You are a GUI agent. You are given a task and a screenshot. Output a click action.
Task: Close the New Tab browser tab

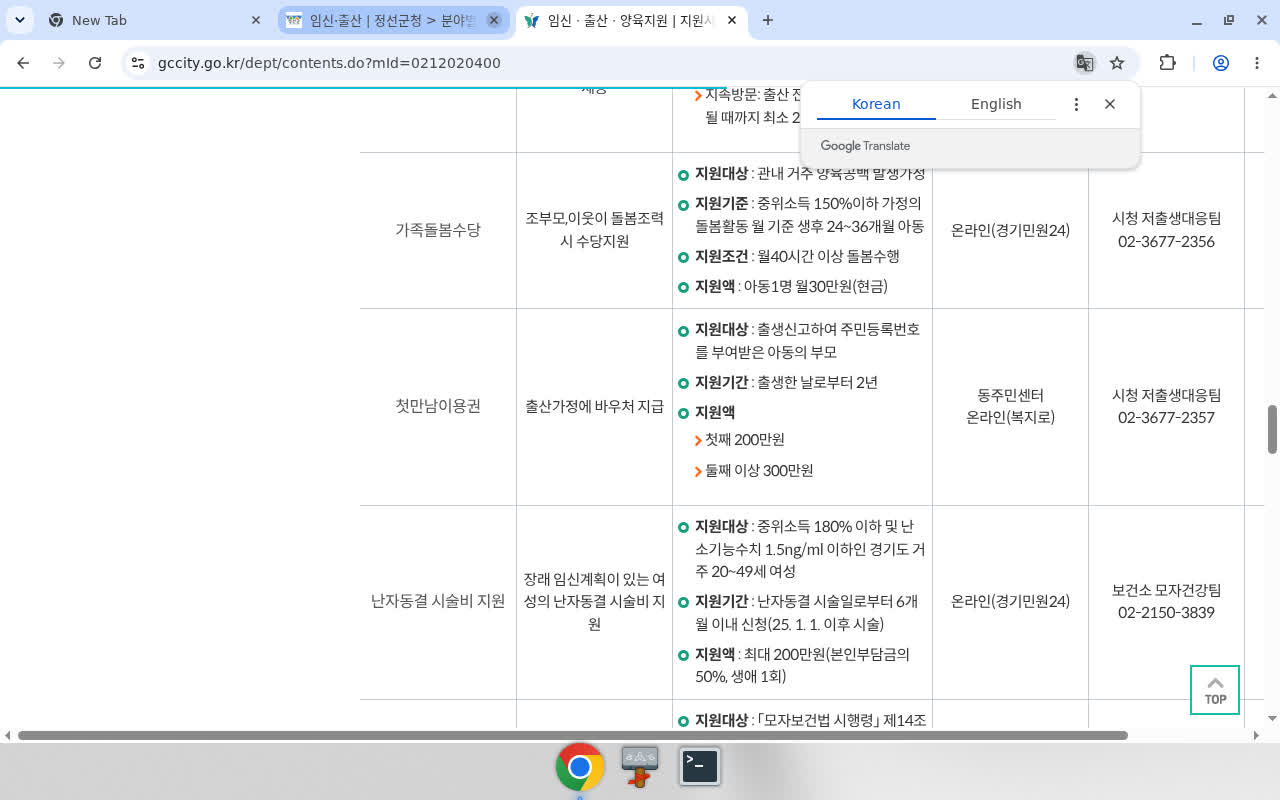click(x=256, y=20)
